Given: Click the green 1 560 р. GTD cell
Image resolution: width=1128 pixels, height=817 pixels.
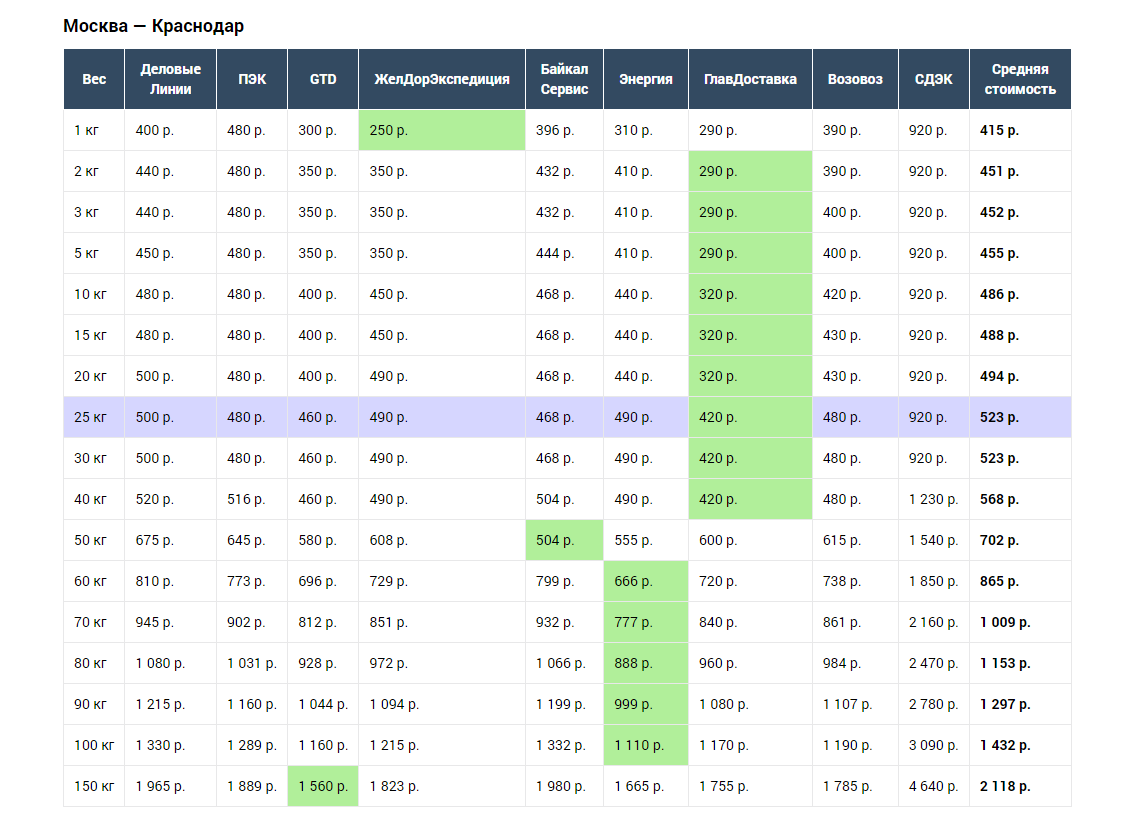Looking at the screenshot, I should tap(323, 786).
